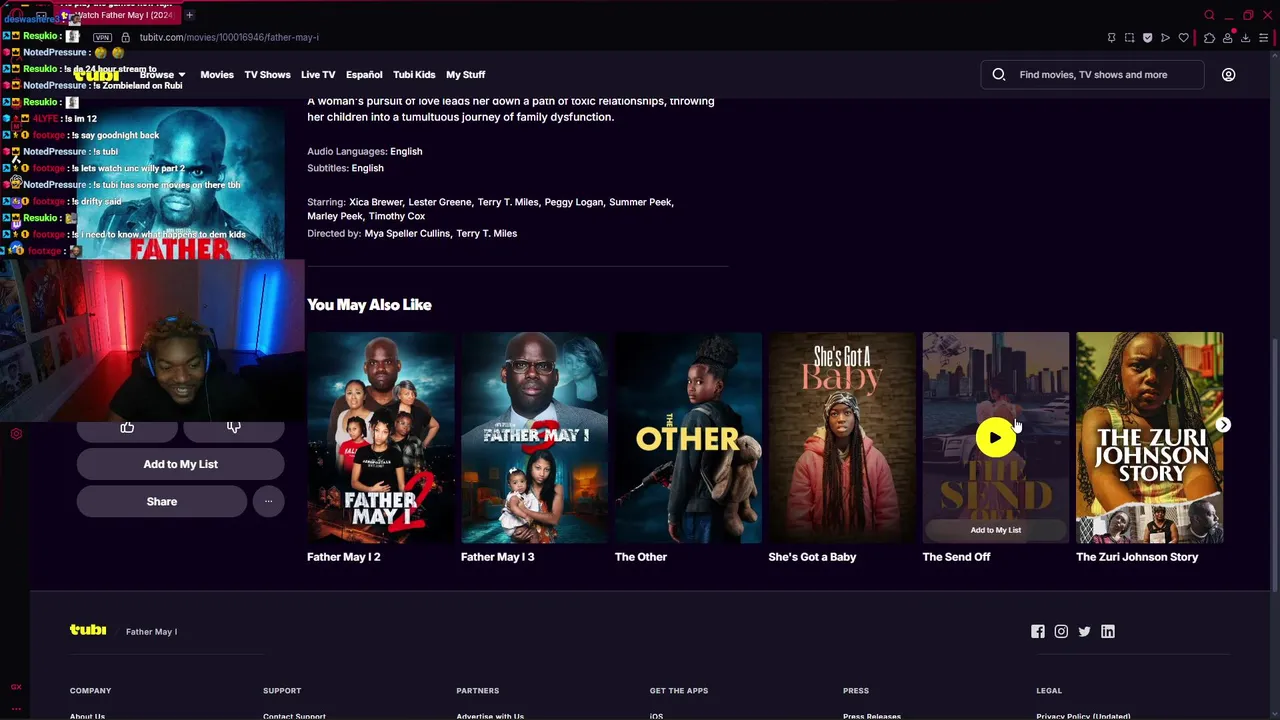Open the She's Got a Baby poster
Viewport: 1280px width, 720px height.
tap(842, 437)
